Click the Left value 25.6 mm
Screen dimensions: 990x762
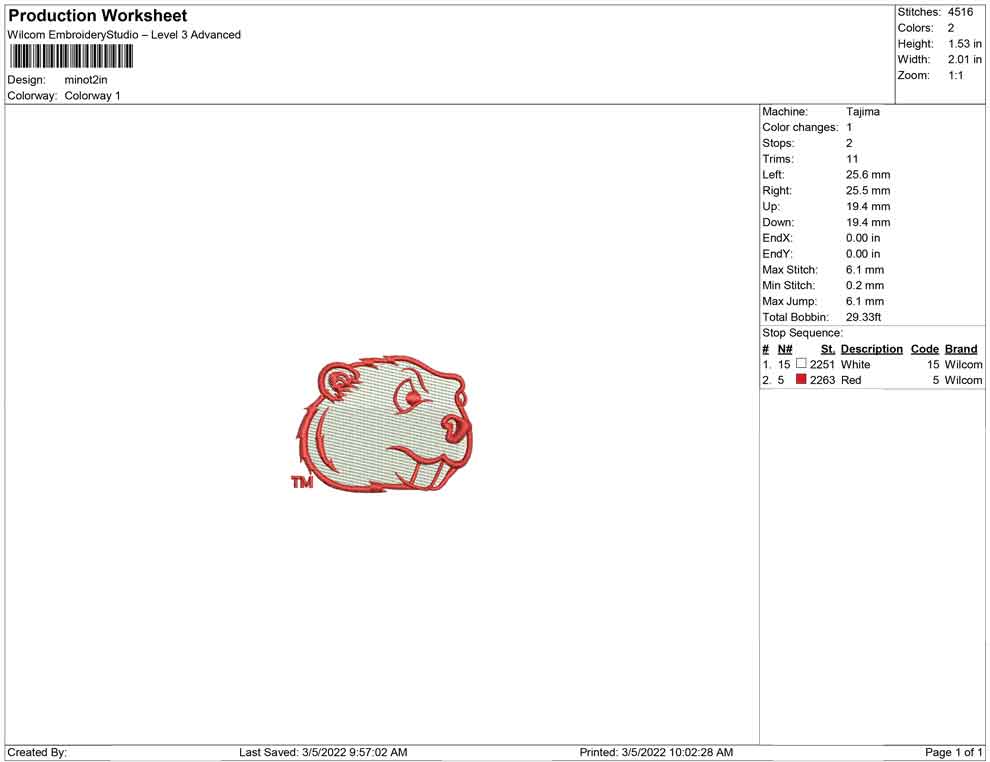tap(868, 175)
